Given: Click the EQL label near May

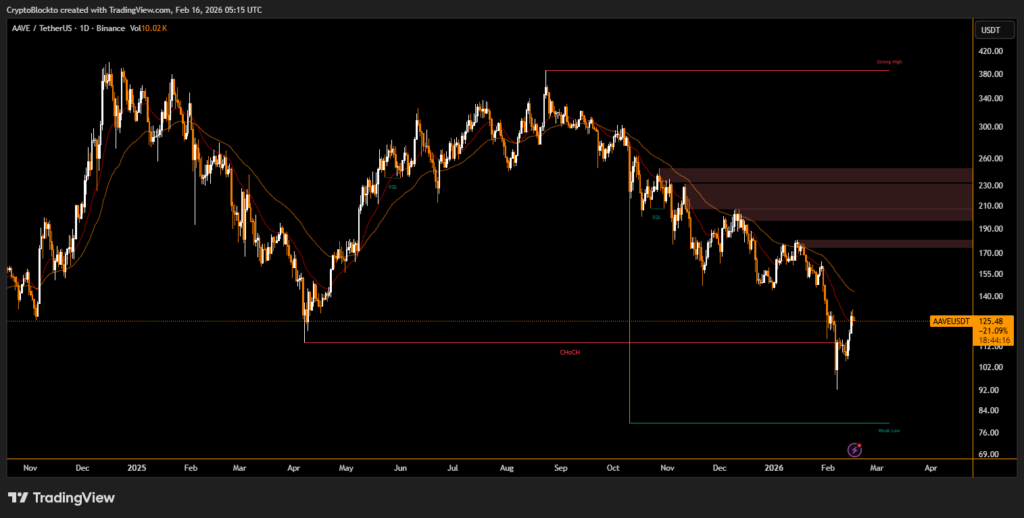Looking at the screenshot, I should pyautogui.click(x=392, y=187).
